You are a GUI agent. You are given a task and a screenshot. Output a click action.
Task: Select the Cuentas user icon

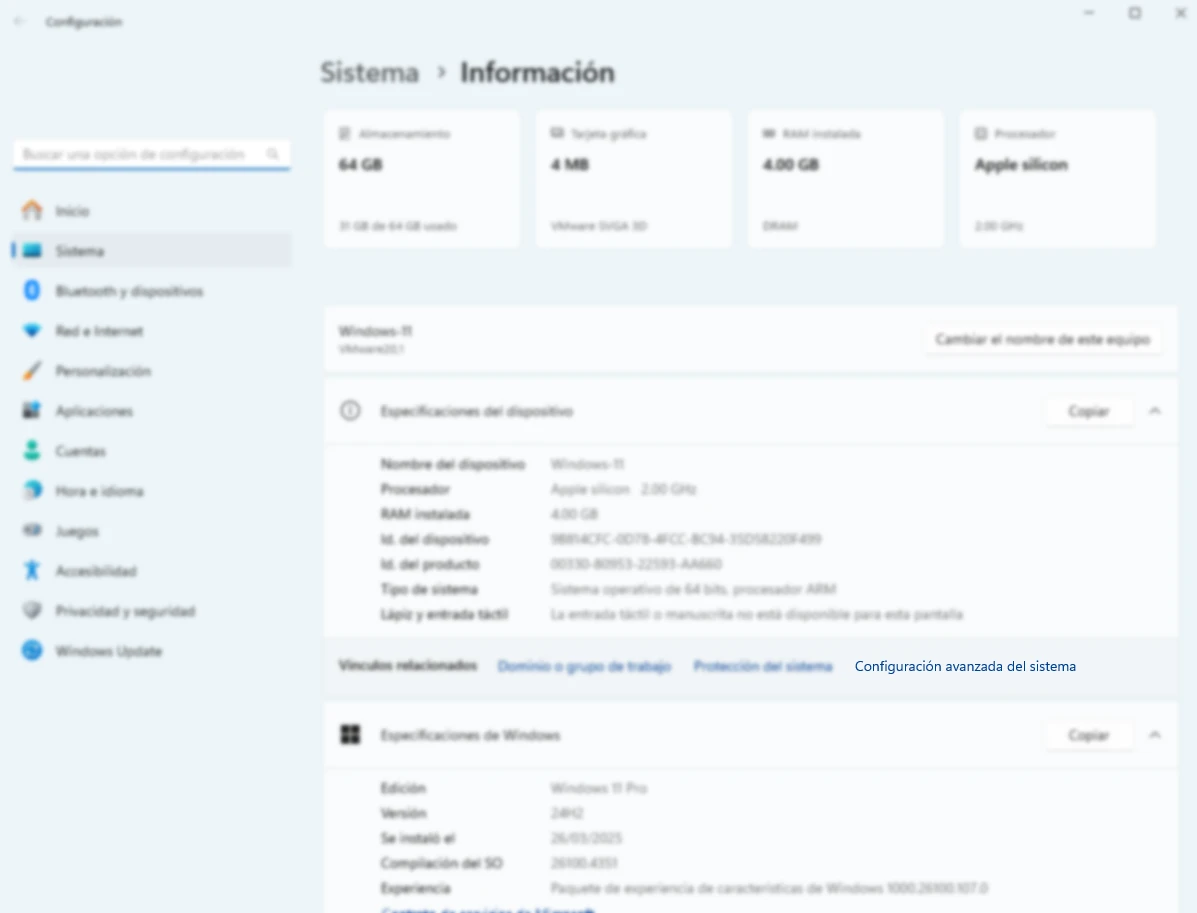(x=33, y=451)
